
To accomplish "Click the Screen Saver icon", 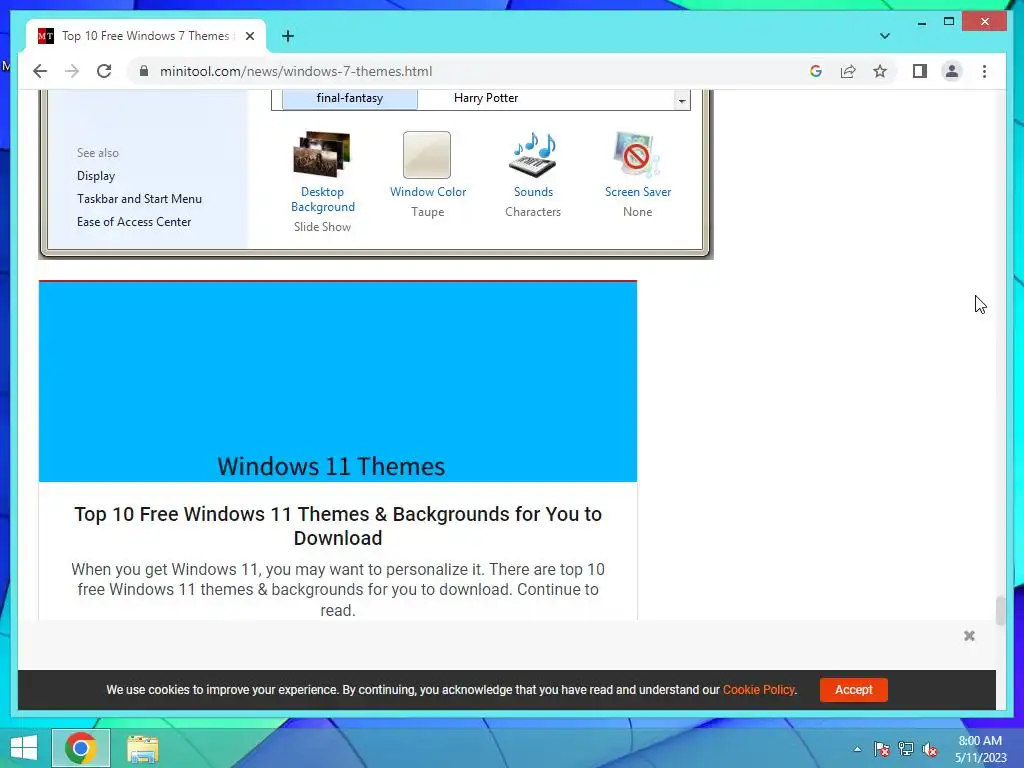I will [637, 155].
